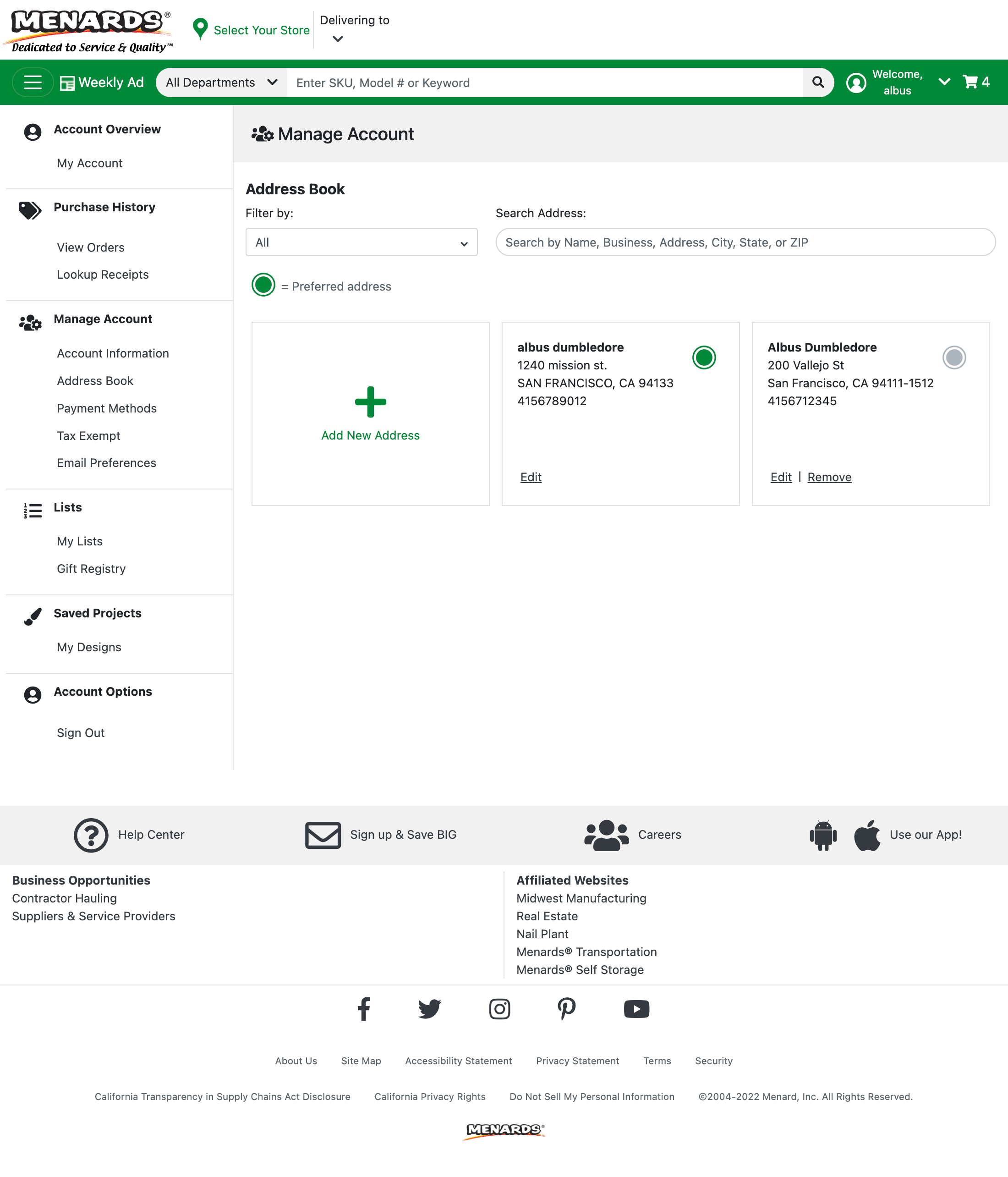Open Payment Methods in sidebar
Screen dimensions: 1008x1177
[x=107, y=408]
